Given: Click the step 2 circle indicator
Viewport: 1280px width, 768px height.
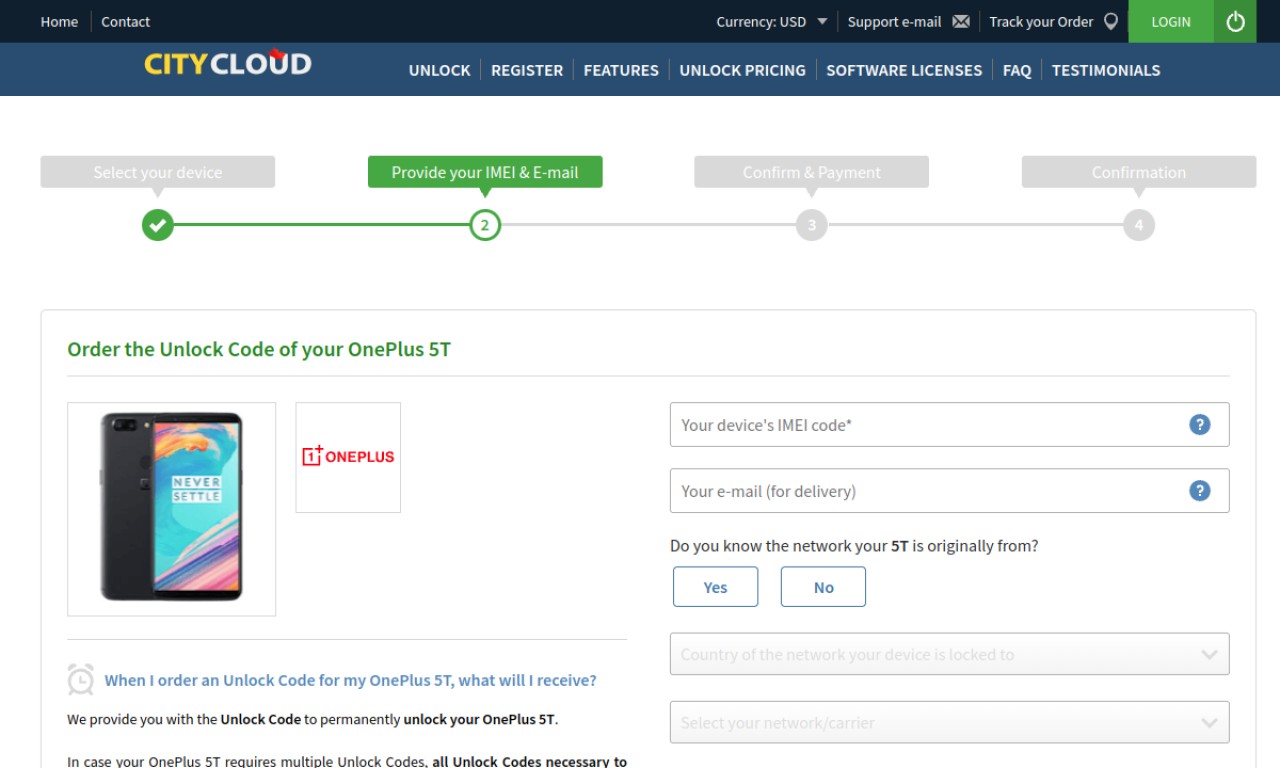Looking at the screenshot, I should pos(485,225).
